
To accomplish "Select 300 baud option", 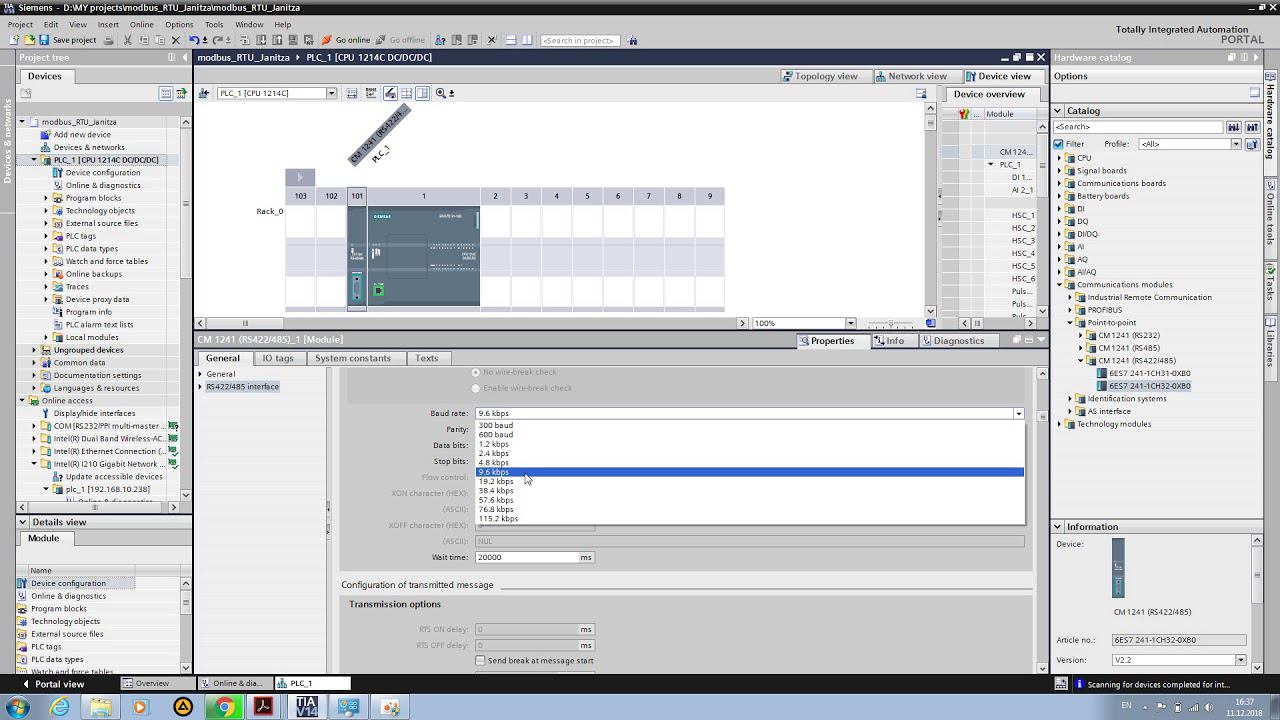I will tap(750, 425).
